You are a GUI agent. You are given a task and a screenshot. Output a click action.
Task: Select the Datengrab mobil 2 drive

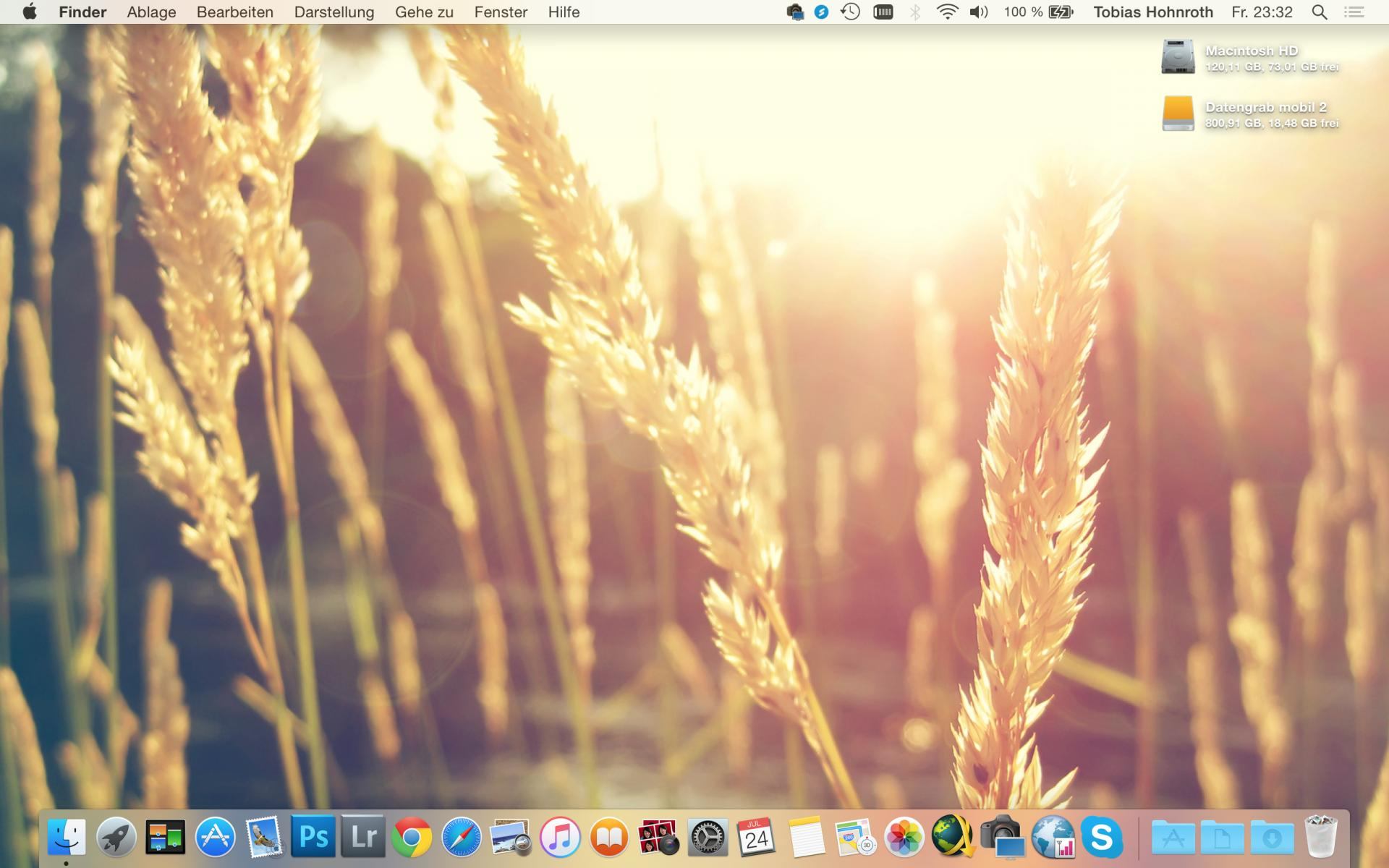(1178, 114)
